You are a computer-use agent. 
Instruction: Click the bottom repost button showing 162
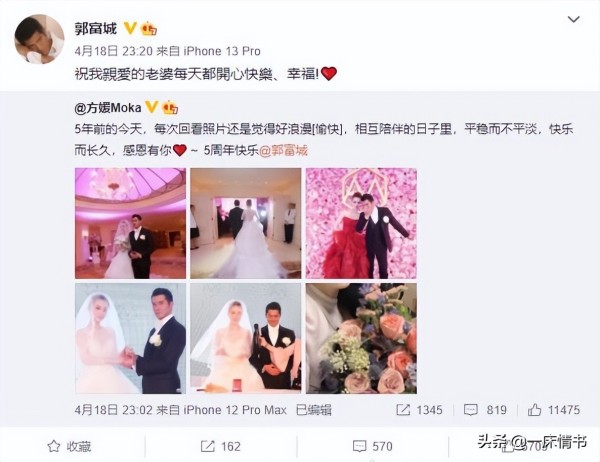pos(220,446)
